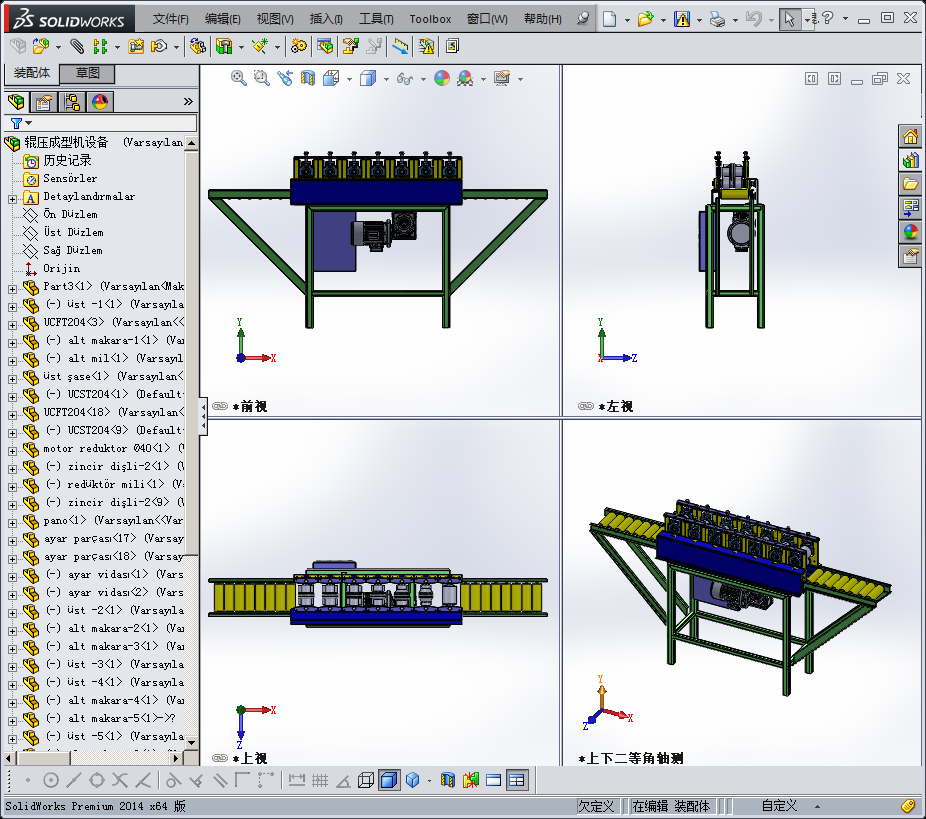
Task: Select the Ön Düzlem plane item
Action: pyautogui.click(x=70, y=214)
